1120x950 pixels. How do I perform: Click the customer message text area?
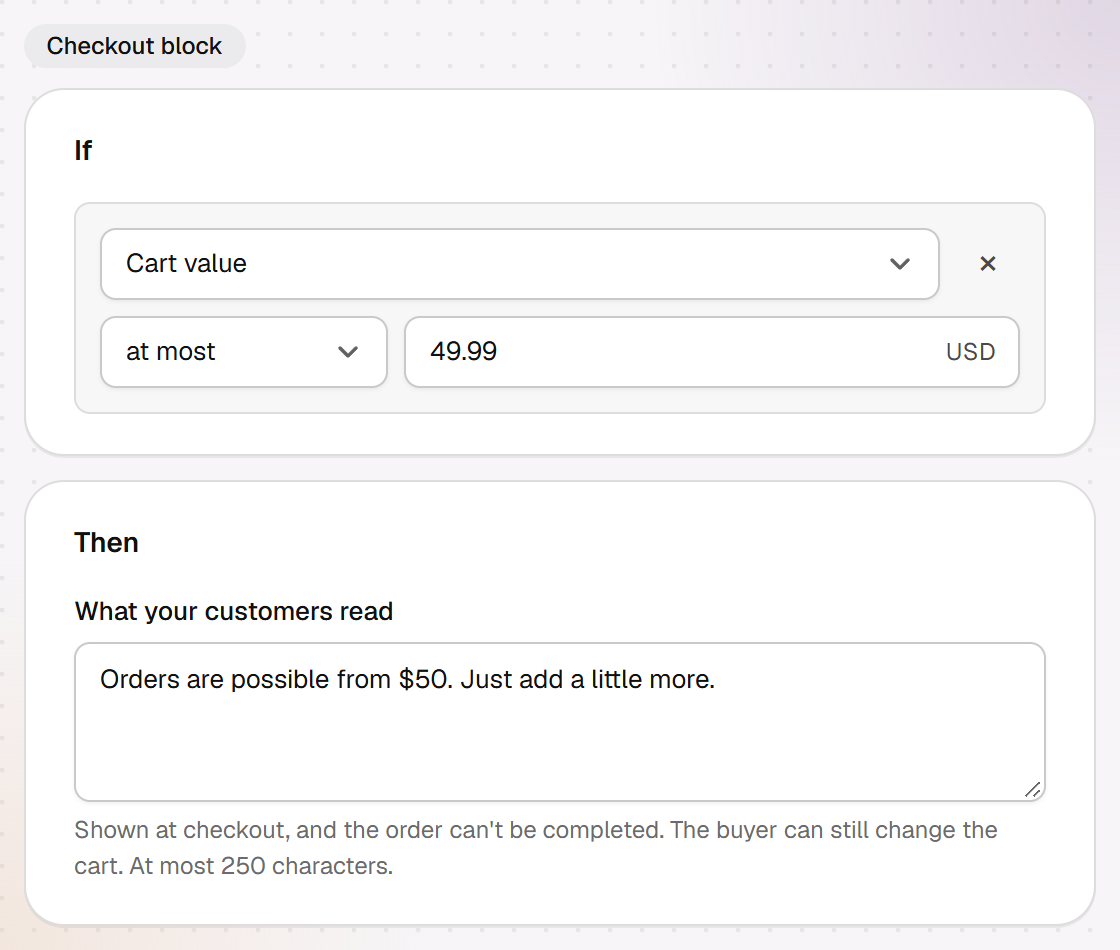(559, 721)
